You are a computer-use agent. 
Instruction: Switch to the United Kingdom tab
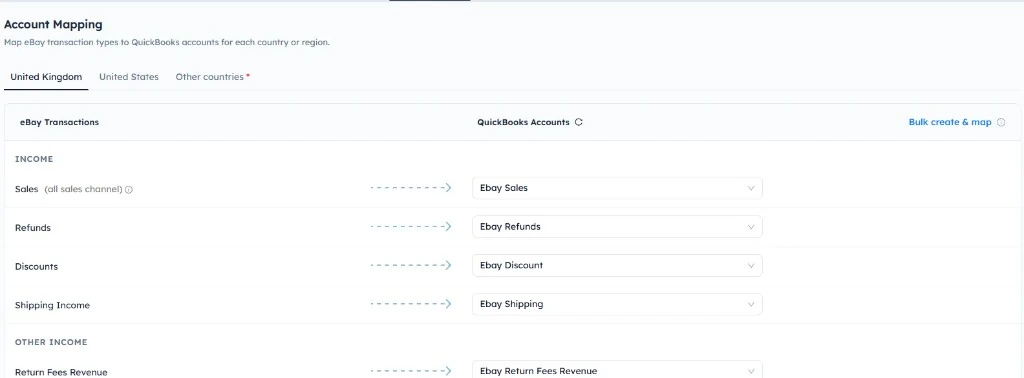click(46, 77)
